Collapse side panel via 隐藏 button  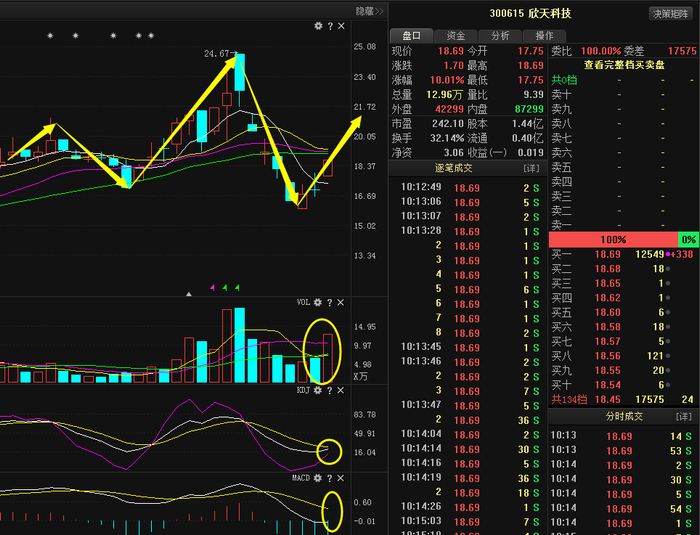(x=369, y=11)
